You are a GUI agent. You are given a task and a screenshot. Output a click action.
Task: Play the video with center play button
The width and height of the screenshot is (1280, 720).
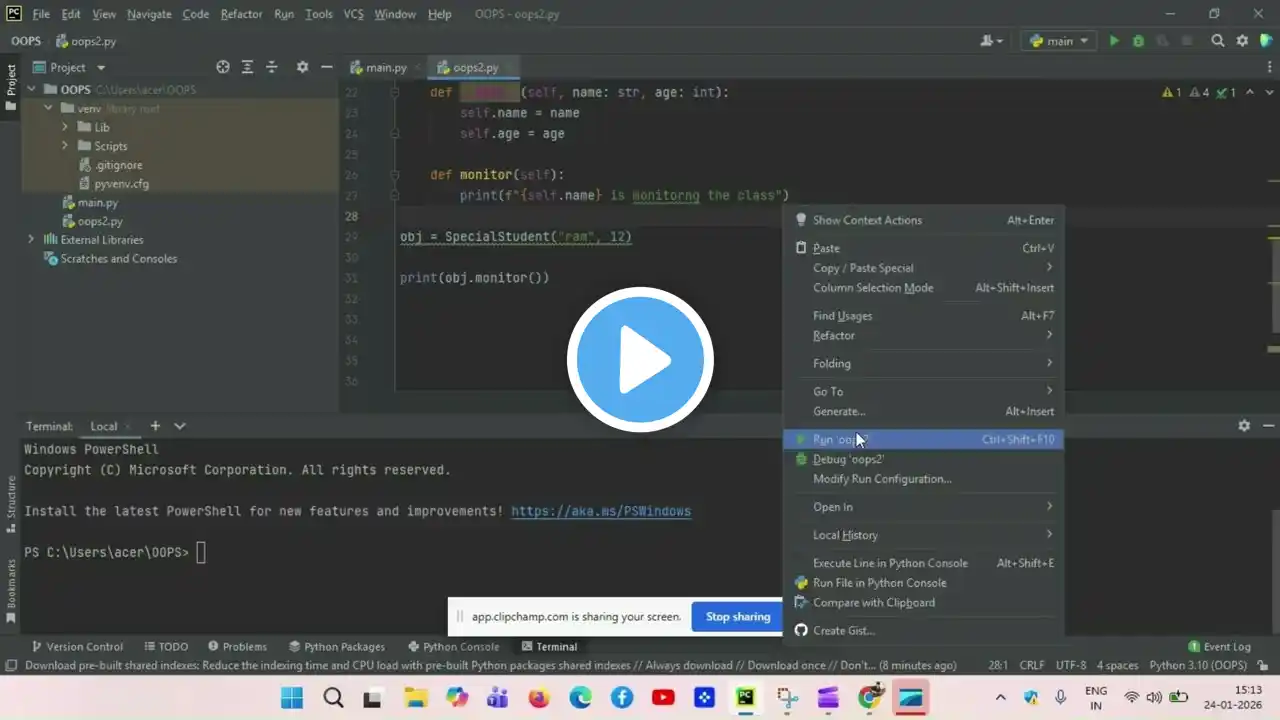(x=640, y=360)
